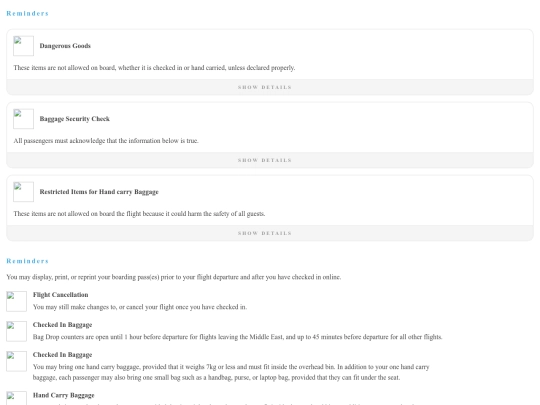Click the Flight Cancellation heading

(x=61, y=295)
